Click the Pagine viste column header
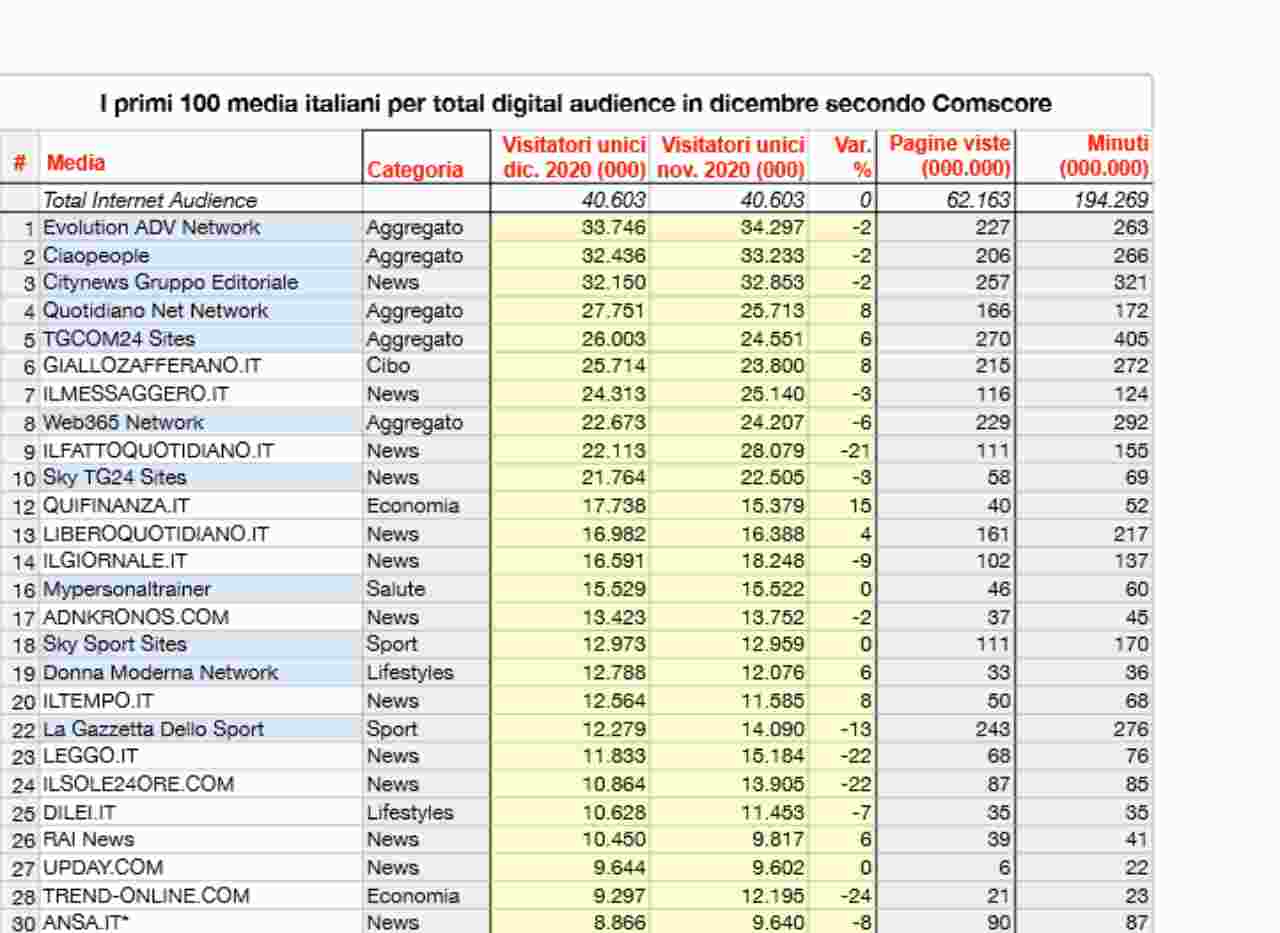 950,156
